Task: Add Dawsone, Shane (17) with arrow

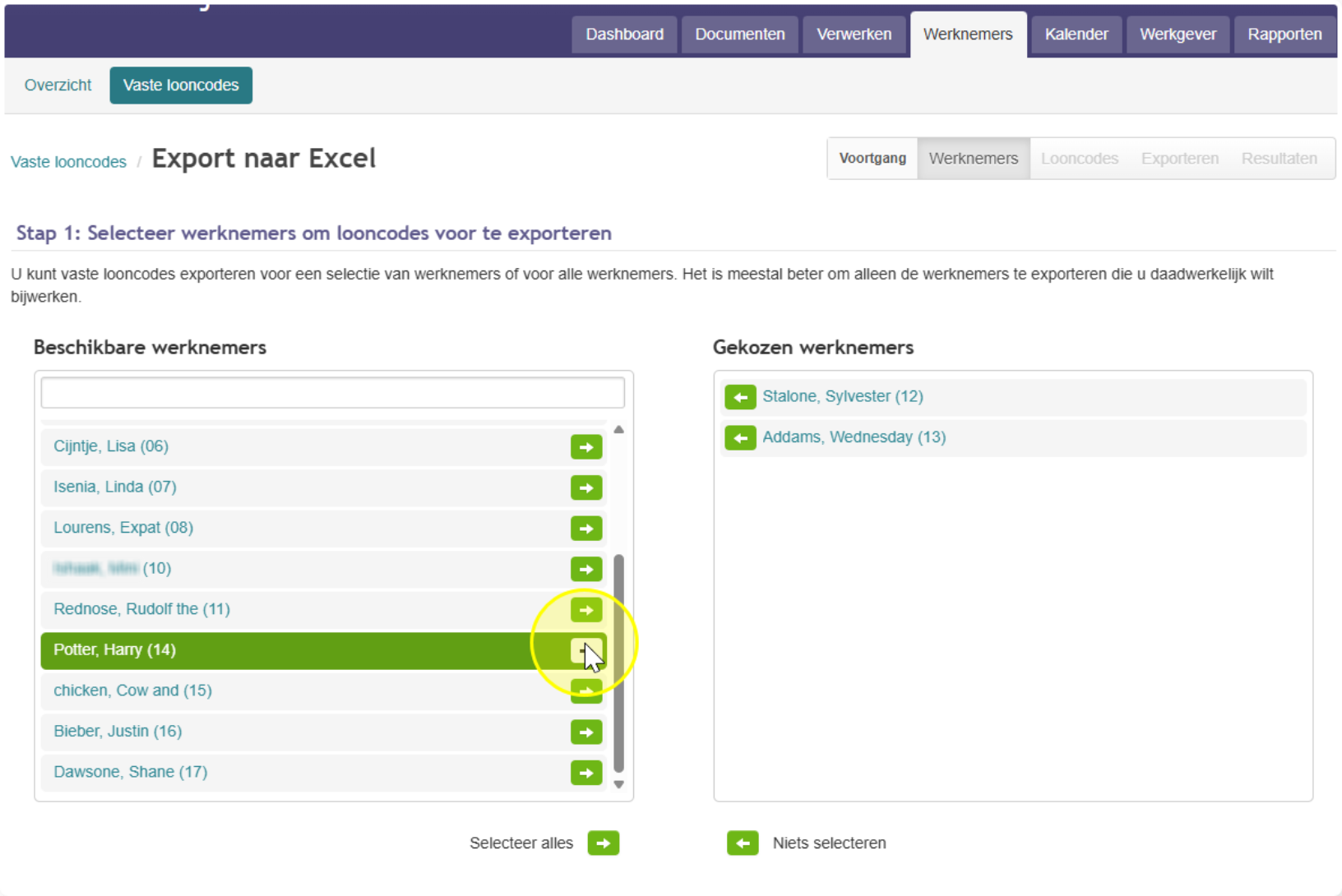Action: 586,773
